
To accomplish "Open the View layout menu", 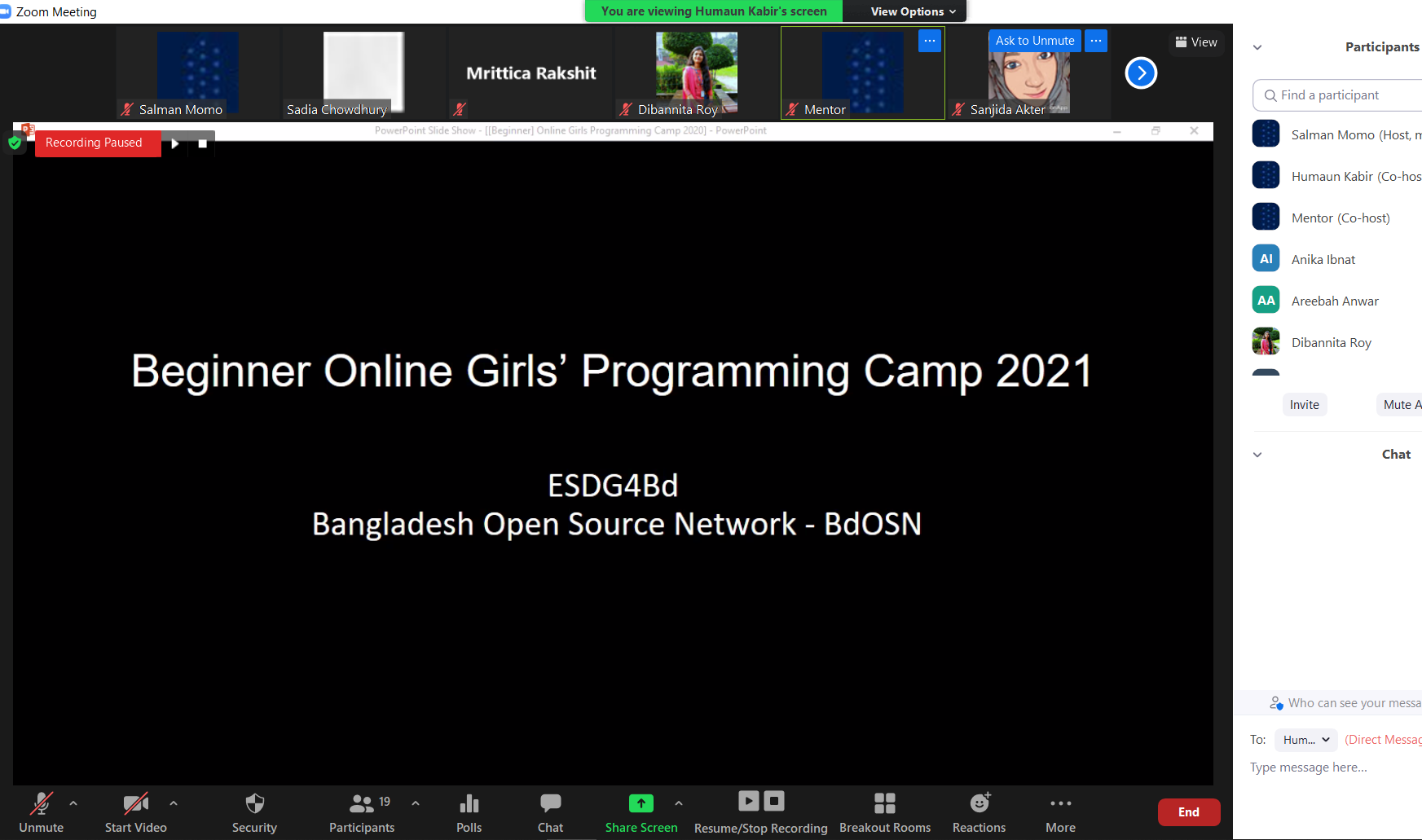I will [1195, 42].
